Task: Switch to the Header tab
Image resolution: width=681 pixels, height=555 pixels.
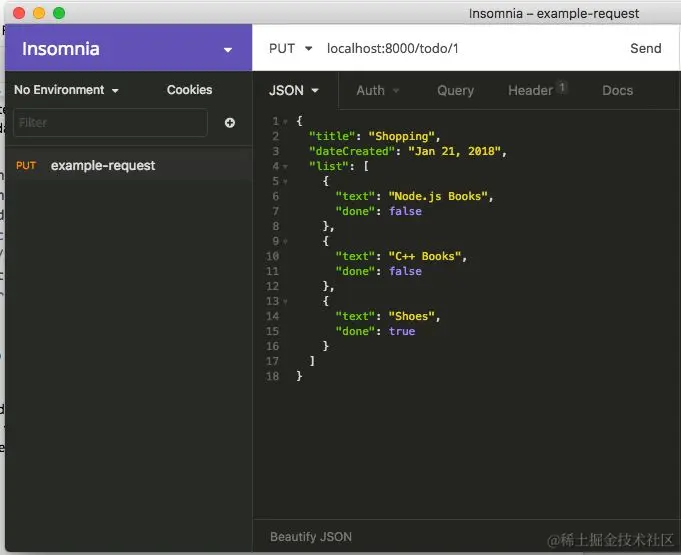Action: [x=530, y=90]
